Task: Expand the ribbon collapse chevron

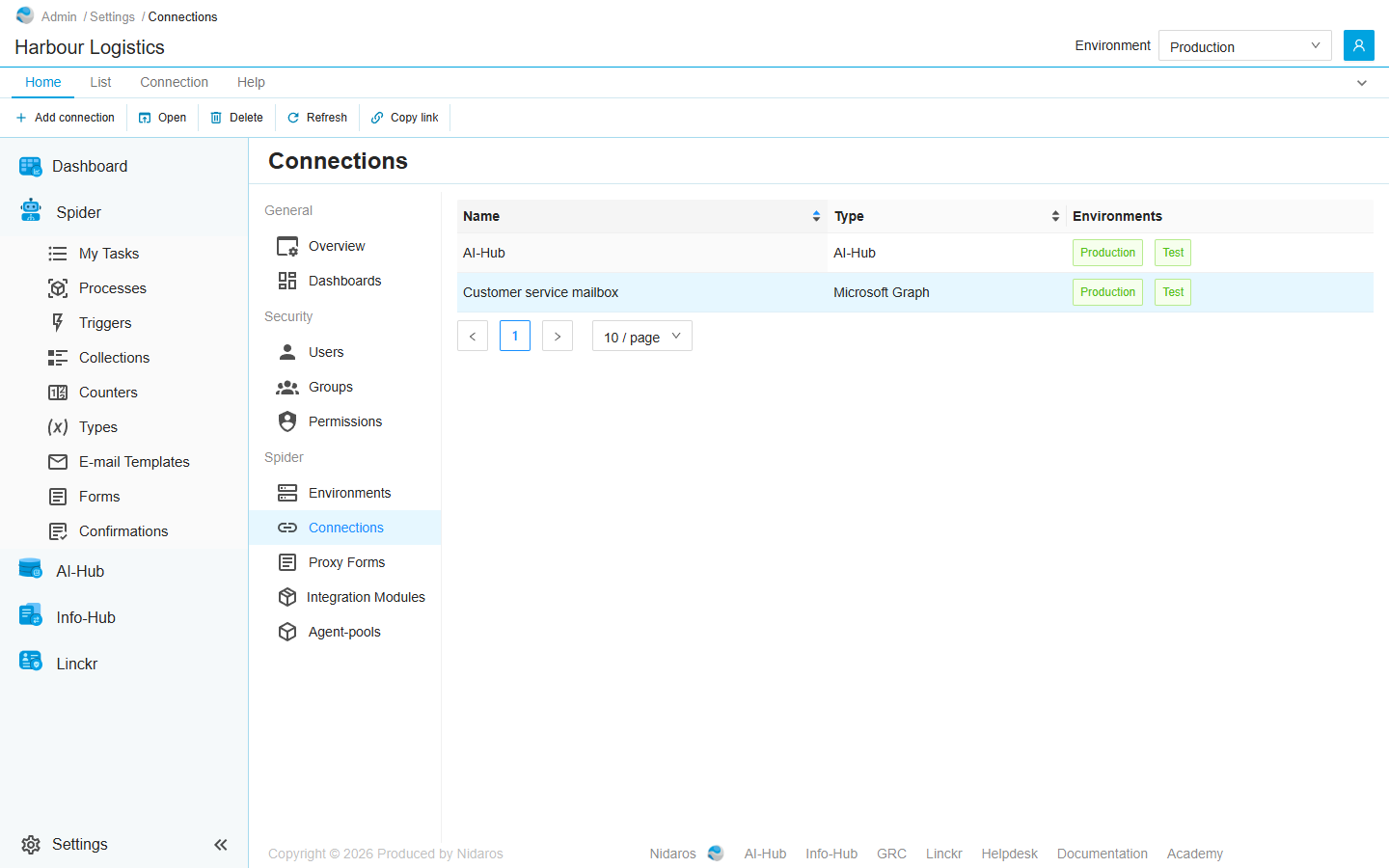Action: pos(1362,83)
